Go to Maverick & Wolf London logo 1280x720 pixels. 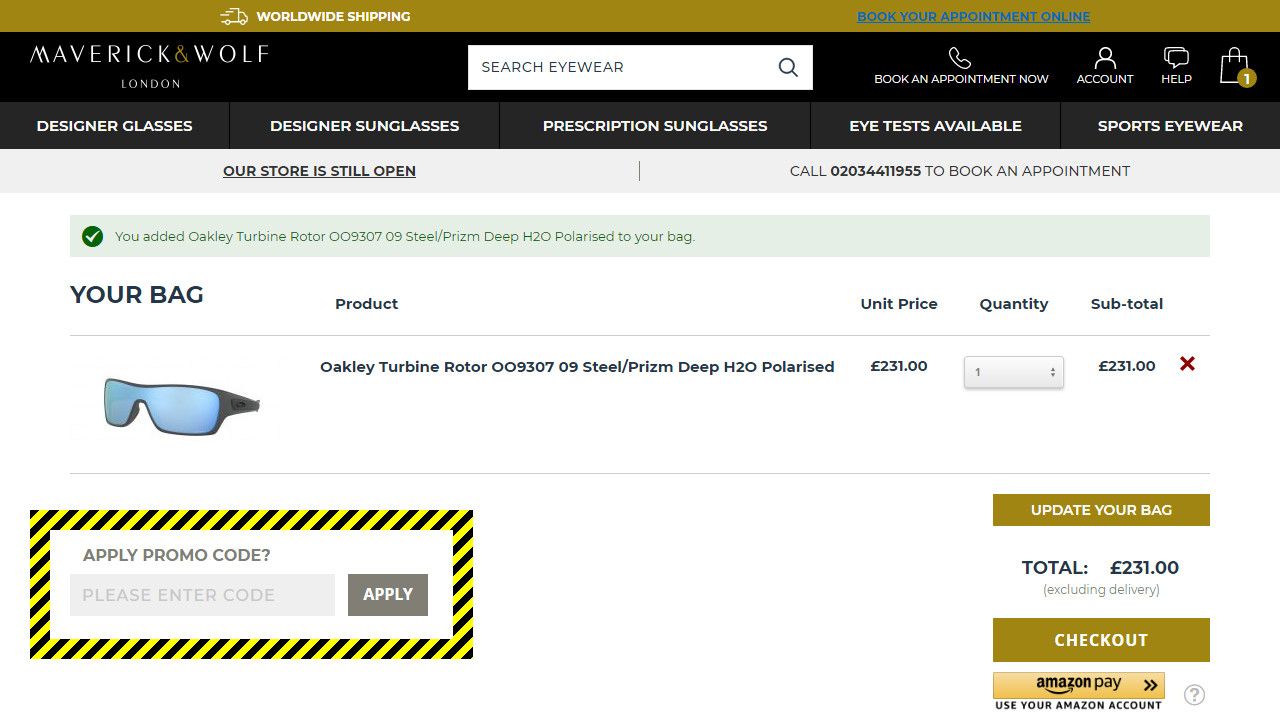coord(150,66)
